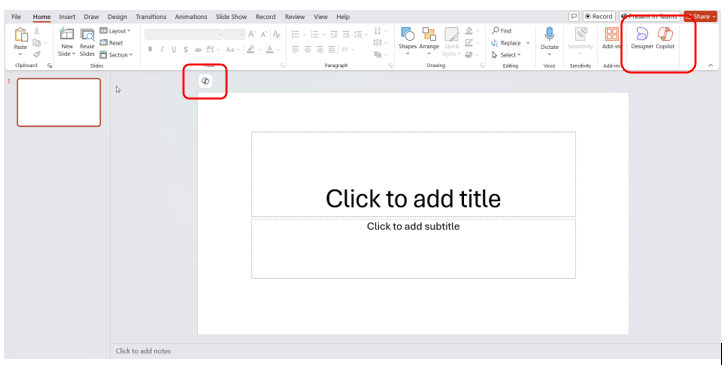Screen dimensions: 728x368
Task: Launch Copilot from the ribbon
Action: (x=665, y=38)
